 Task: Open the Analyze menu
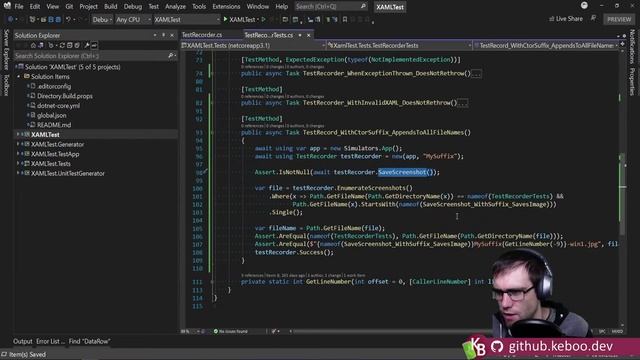coord(175,7)
